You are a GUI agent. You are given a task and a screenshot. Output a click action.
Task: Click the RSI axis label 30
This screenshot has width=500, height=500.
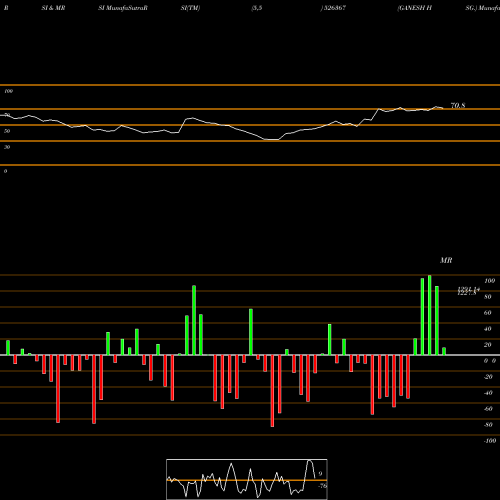(7, 147)
